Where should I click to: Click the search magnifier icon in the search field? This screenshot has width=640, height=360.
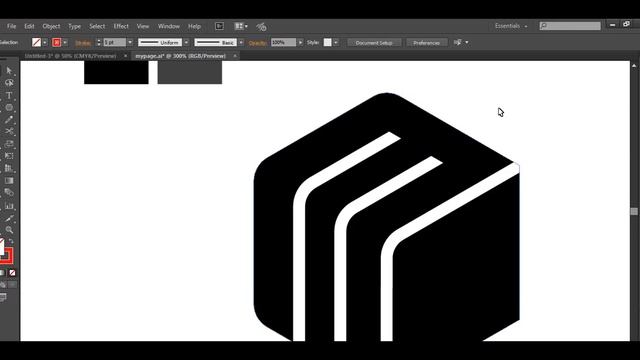(x=543, y=26)
